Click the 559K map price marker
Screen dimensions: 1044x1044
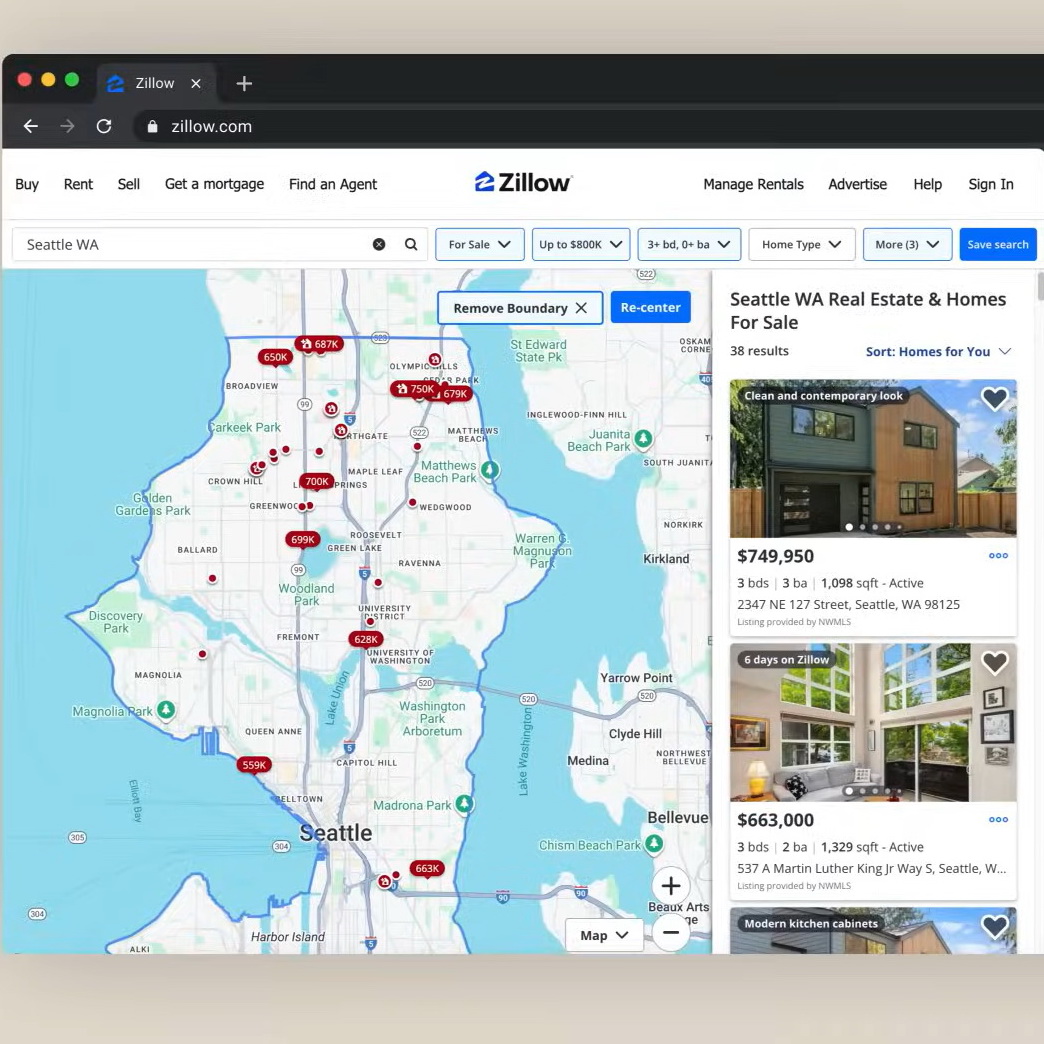(254, 765)
